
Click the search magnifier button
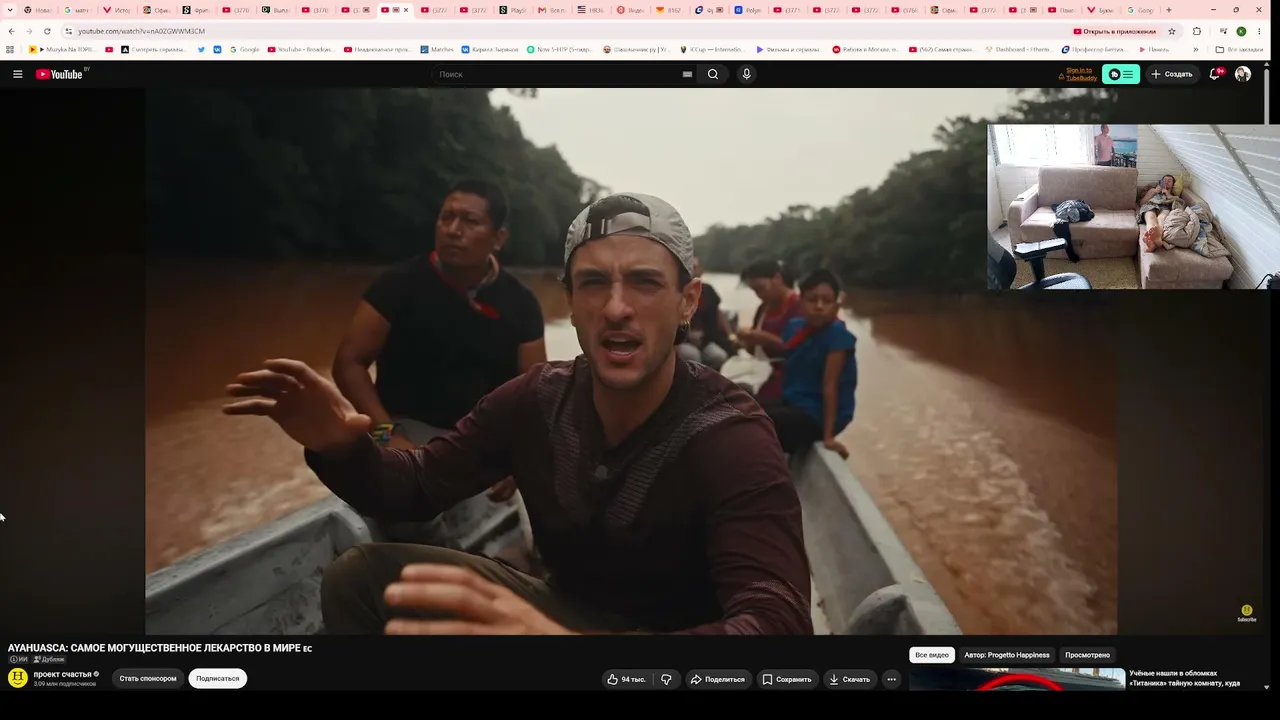pos(713,74)
